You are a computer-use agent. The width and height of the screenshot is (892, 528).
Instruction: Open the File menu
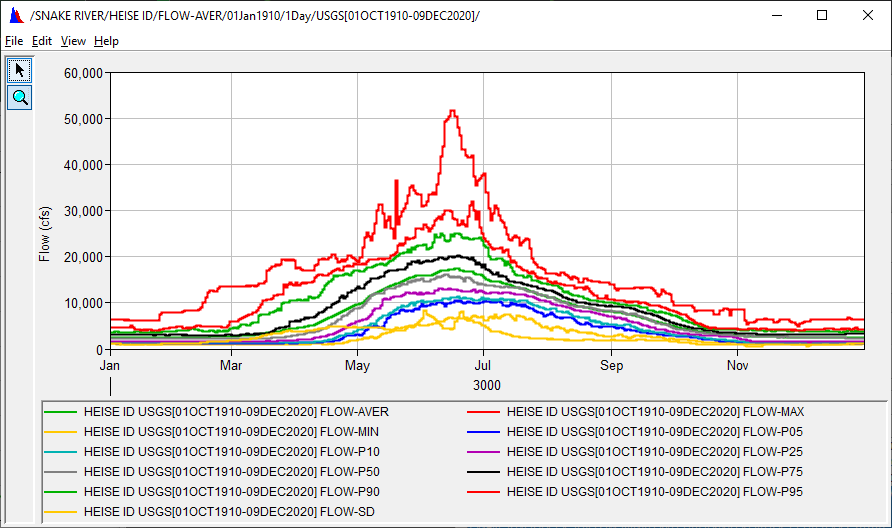13,41
